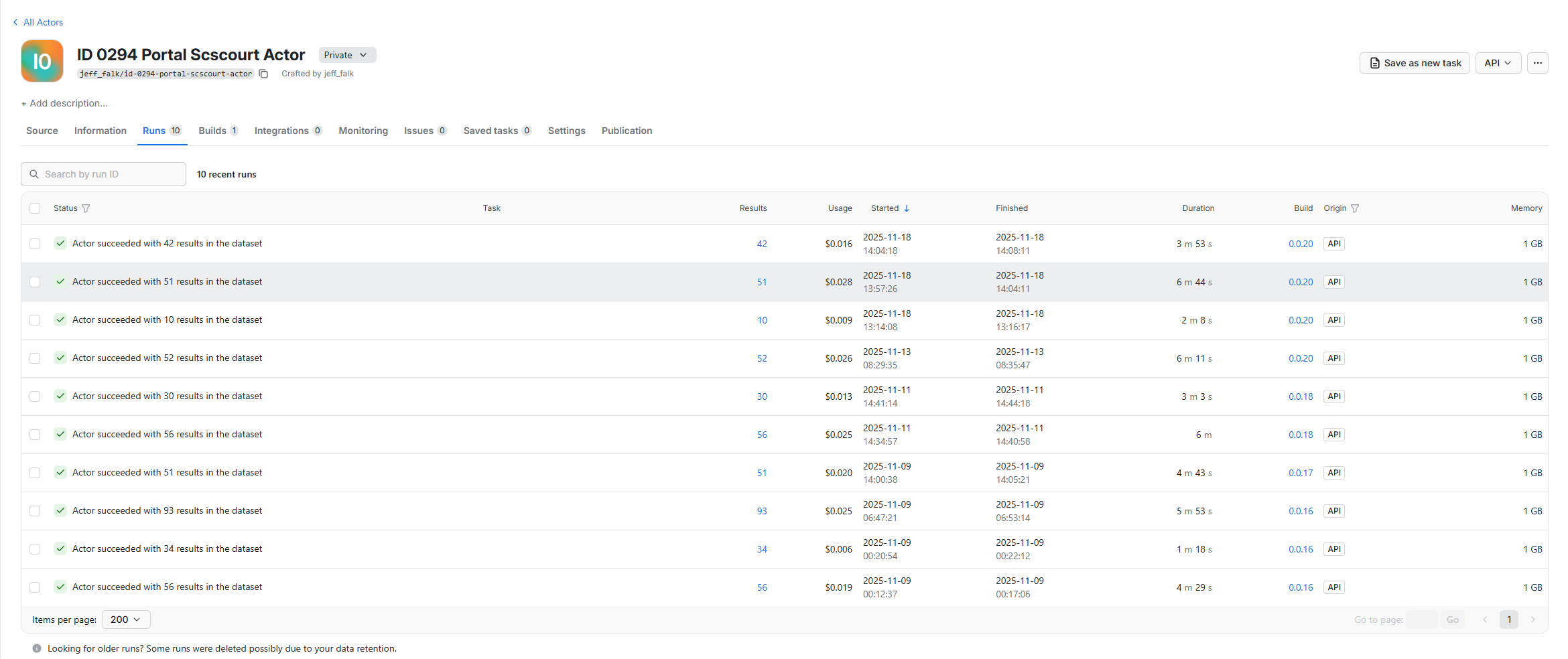The image size is (1568, 659).
Task: Click the magnifier icon in run search
Action: [34, 173]
